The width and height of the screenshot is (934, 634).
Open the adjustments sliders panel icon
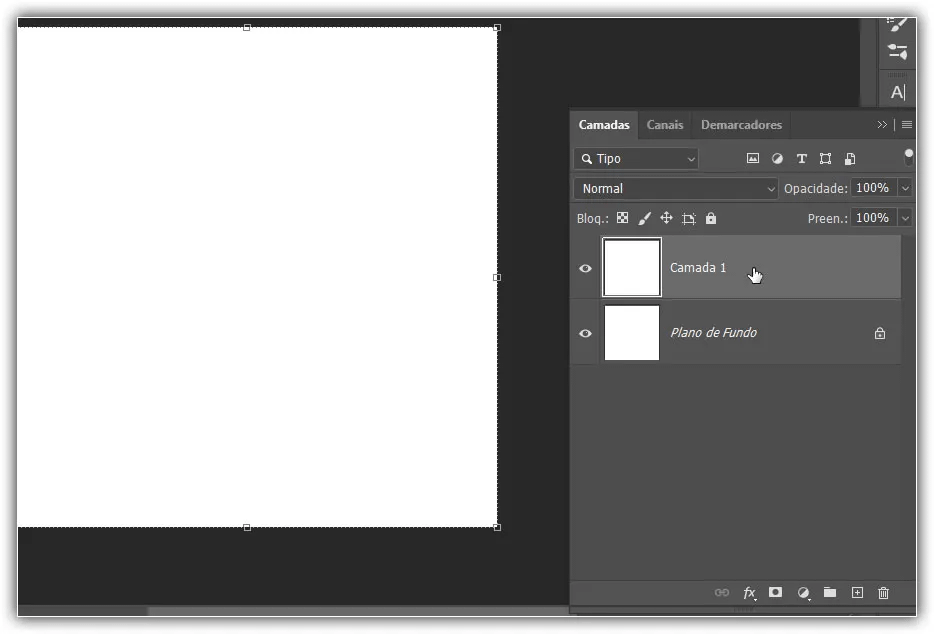898,52
